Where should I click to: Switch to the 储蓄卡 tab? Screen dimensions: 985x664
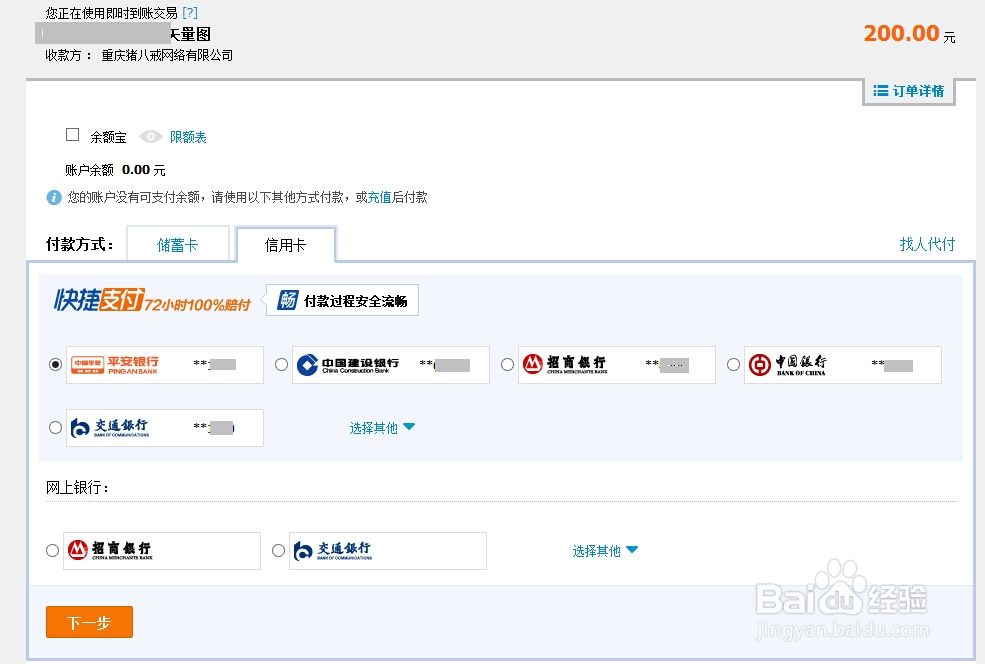(x=178, y=242)
